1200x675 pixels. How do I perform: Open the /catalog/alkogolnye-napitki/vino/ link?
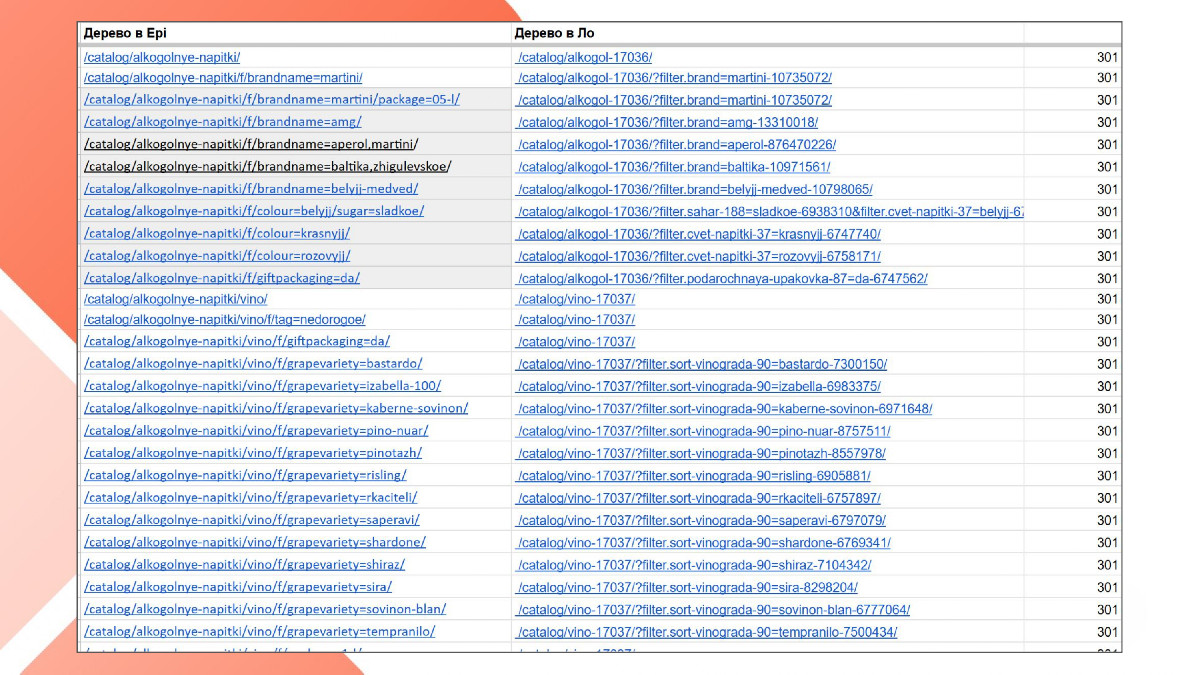coord(176,298)
